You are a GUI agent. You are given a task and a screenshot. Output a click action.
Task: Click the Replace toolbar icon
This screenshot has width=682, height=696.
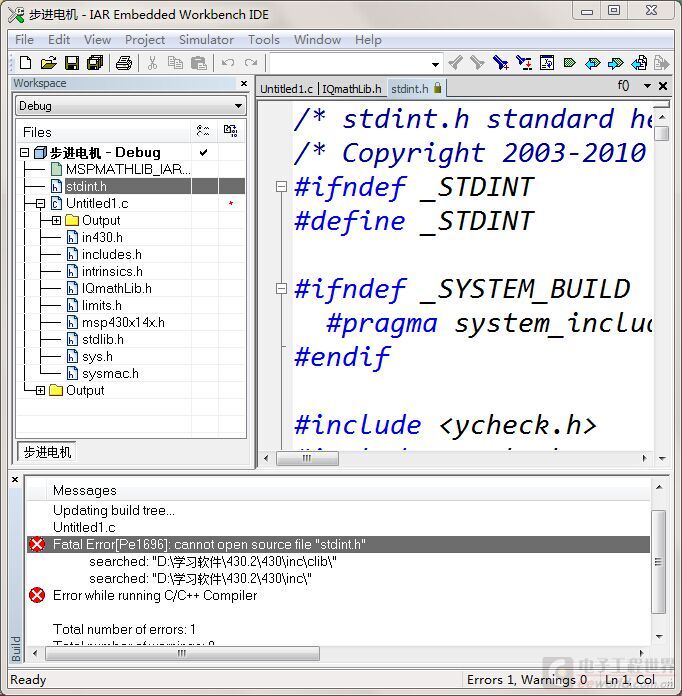point(524,63)
